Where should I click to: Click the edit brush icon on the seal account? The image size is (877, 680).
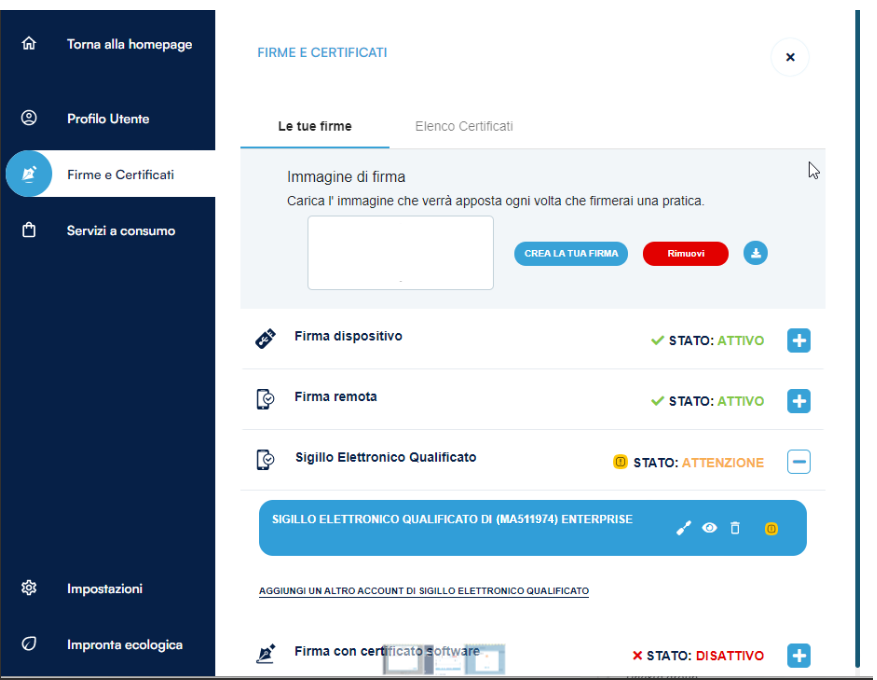684,528
